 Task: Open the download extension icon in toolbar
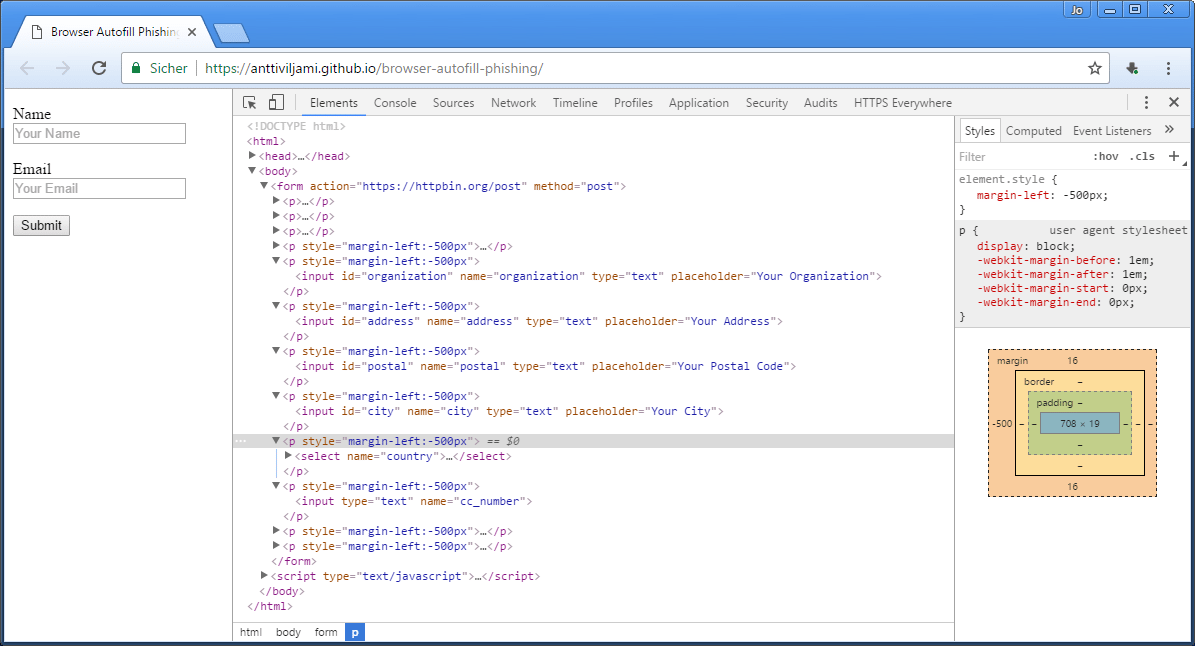[x=1133, y=69]
